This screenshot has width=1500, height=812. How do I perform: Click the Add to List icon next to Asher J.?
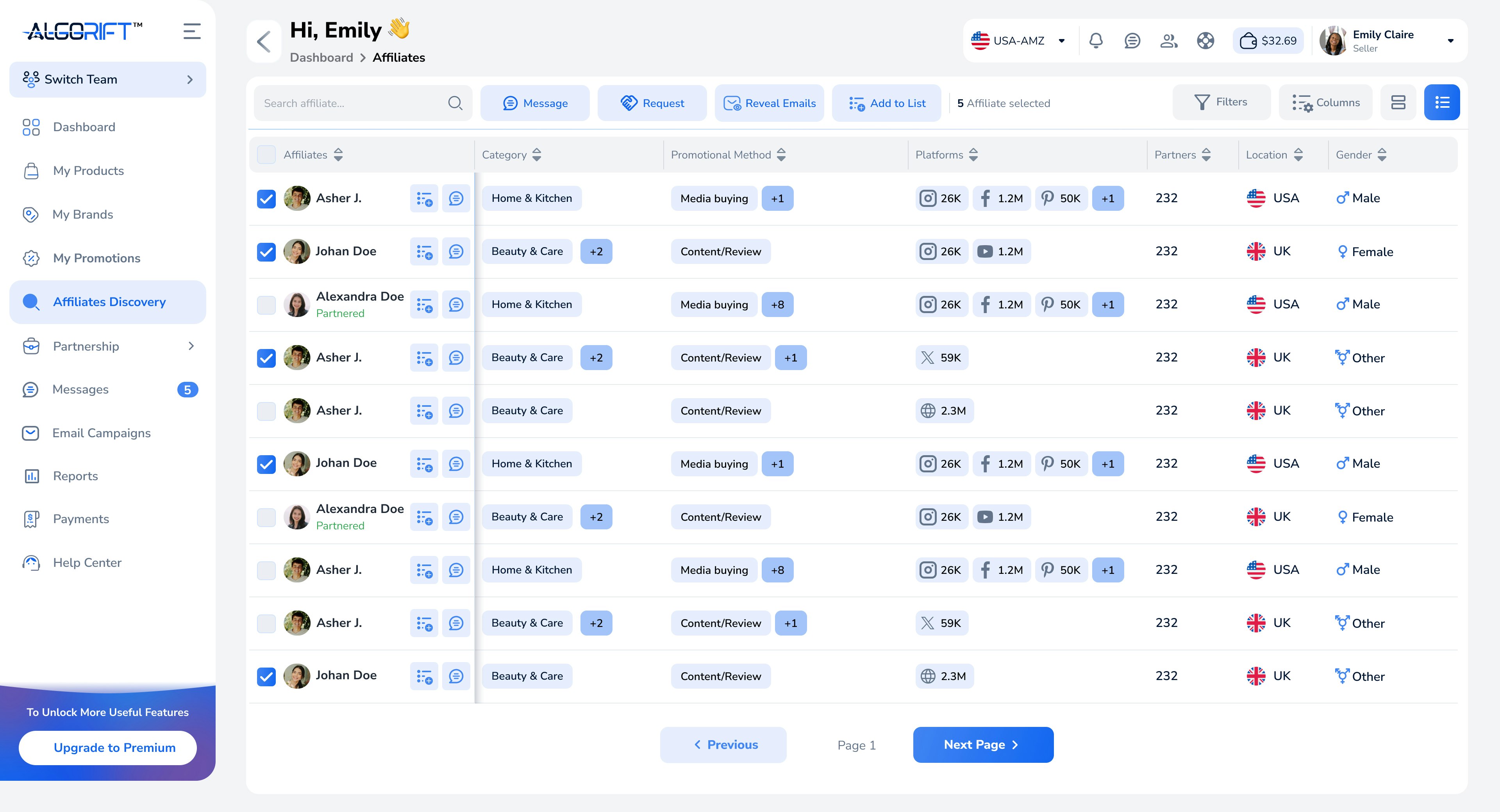click(x=424, y=198)
